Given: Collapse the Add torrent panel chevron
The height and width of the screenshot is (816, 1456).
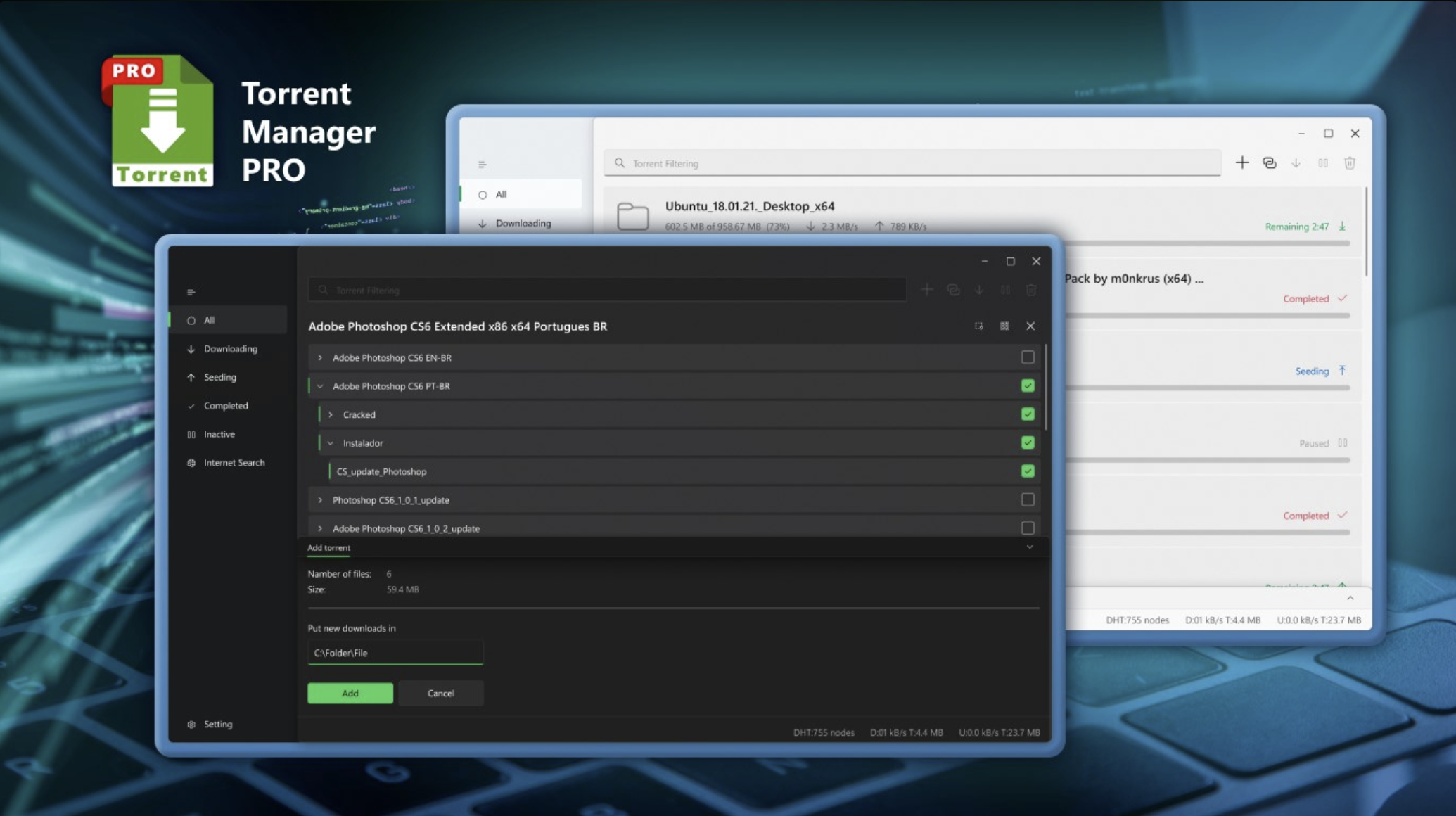Looking at the screenshot, I should coord(1030,547).
